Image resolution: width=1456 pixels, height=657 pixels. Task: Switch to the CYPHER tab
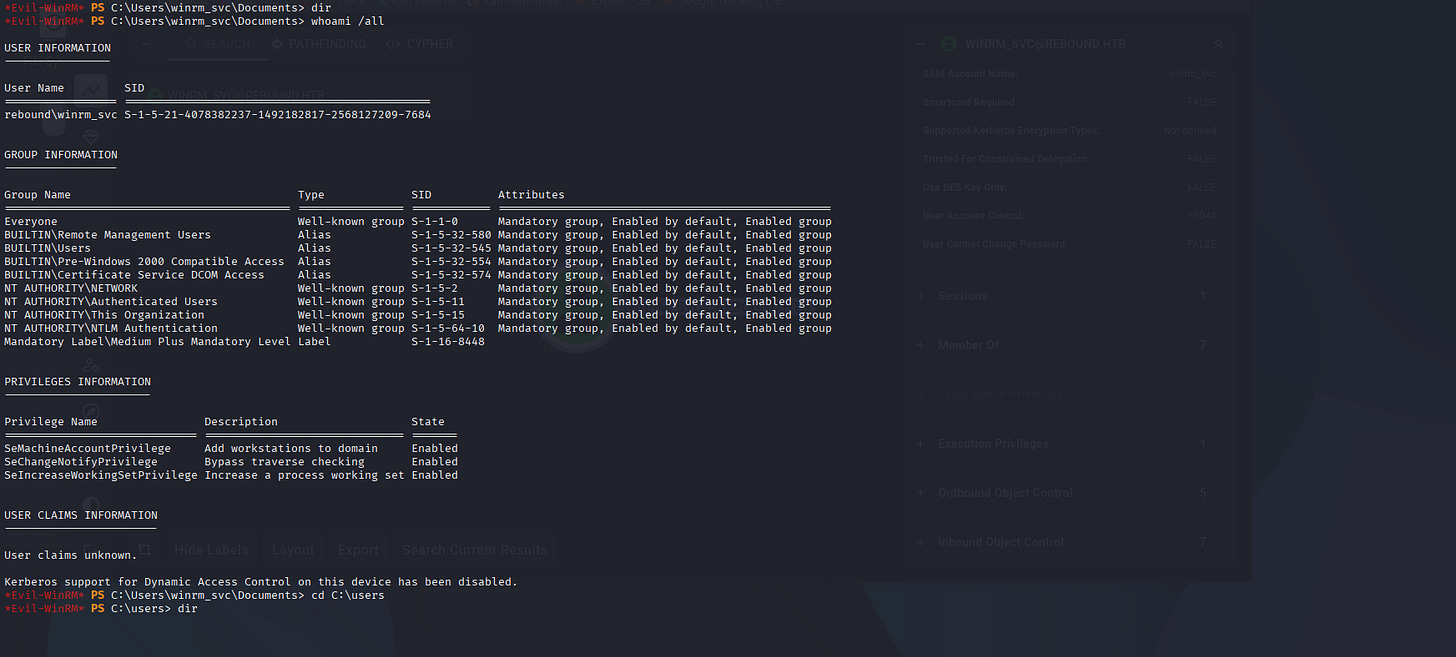(x=421, y=44)
